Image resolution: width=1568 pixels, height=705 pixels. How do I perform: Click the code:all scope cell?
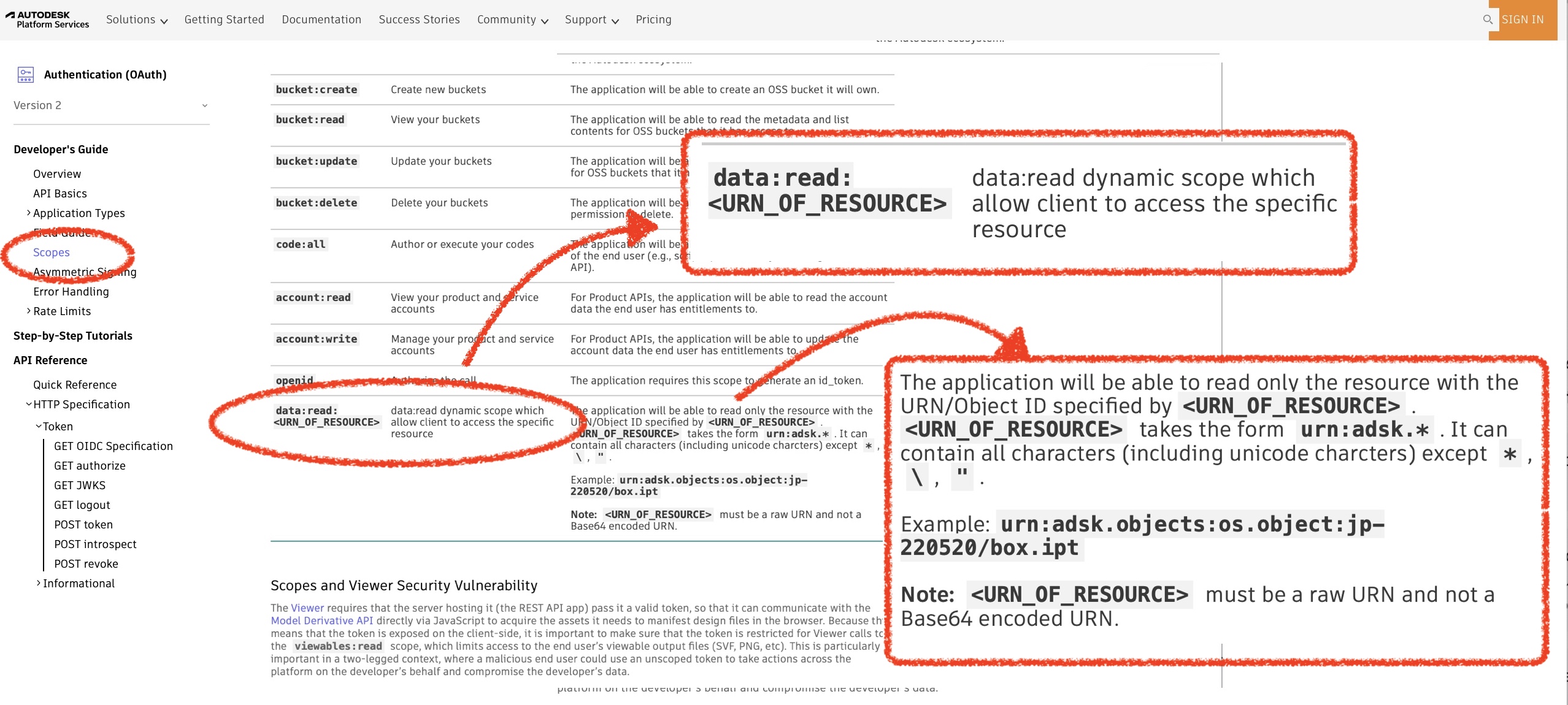[x=301, y=245]
